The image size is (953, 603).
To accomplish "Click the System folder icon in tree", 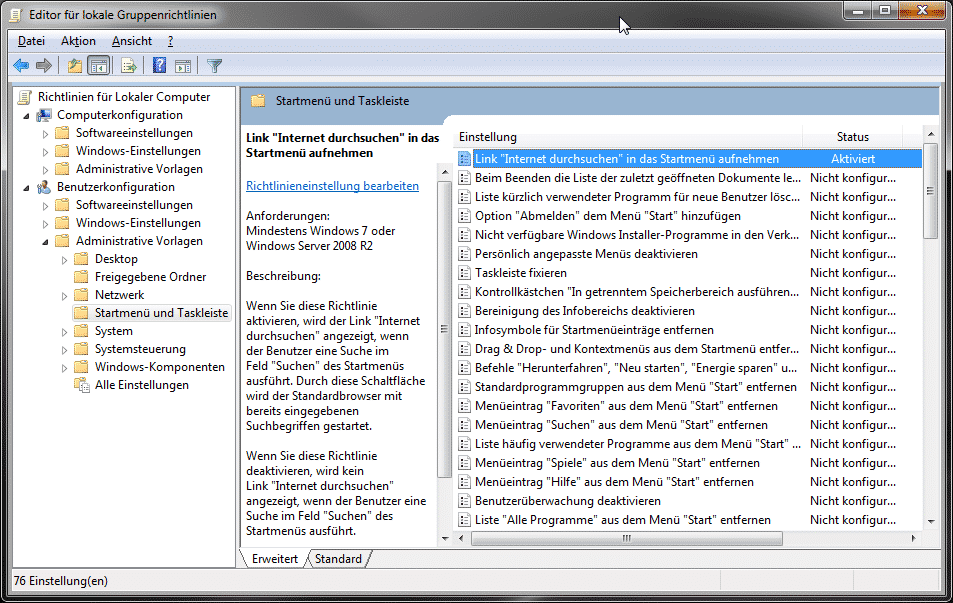I will click(81, 331).
